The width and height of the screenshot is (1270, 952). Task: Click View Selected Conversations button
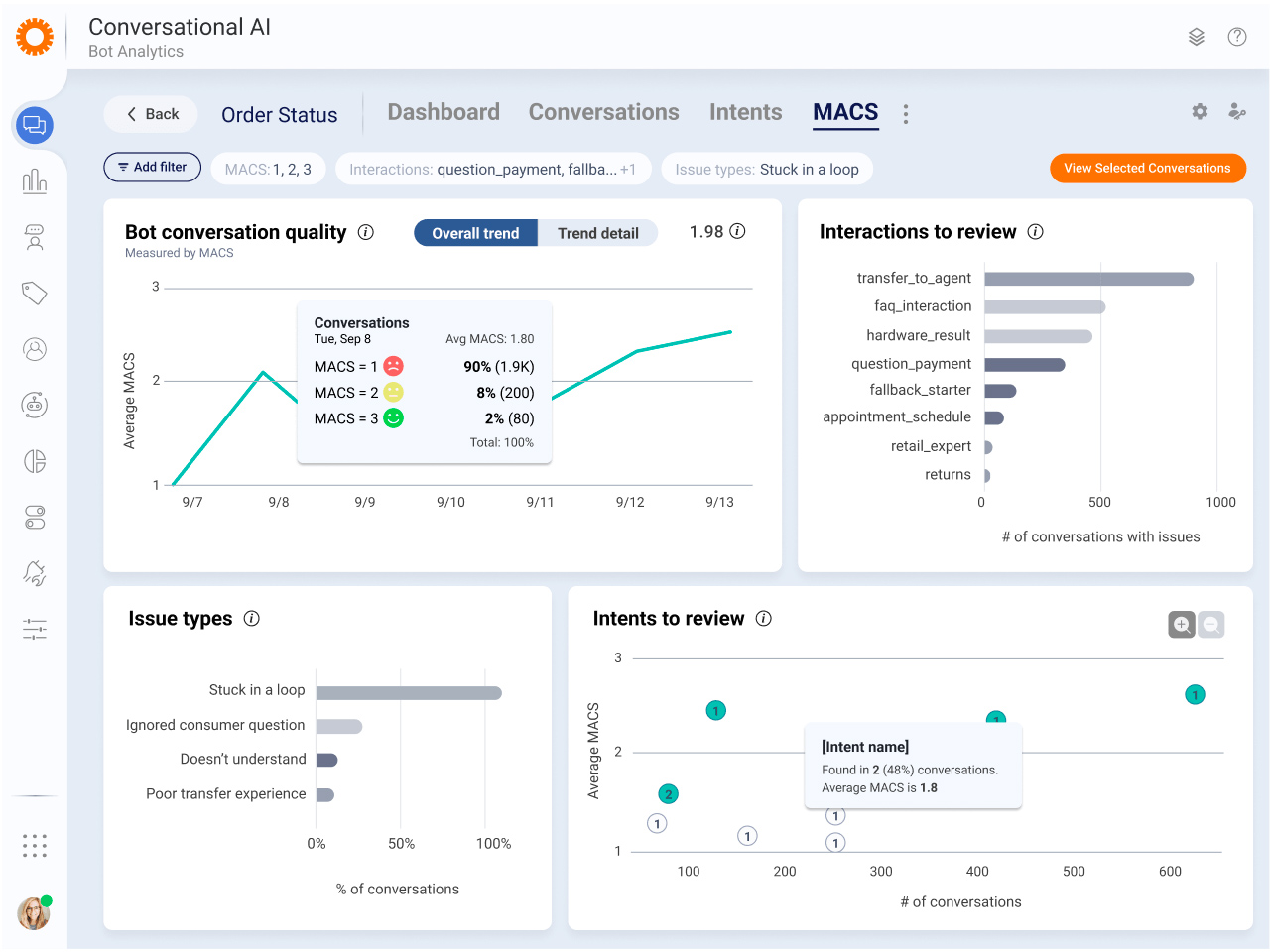[x=1147, y=169]
